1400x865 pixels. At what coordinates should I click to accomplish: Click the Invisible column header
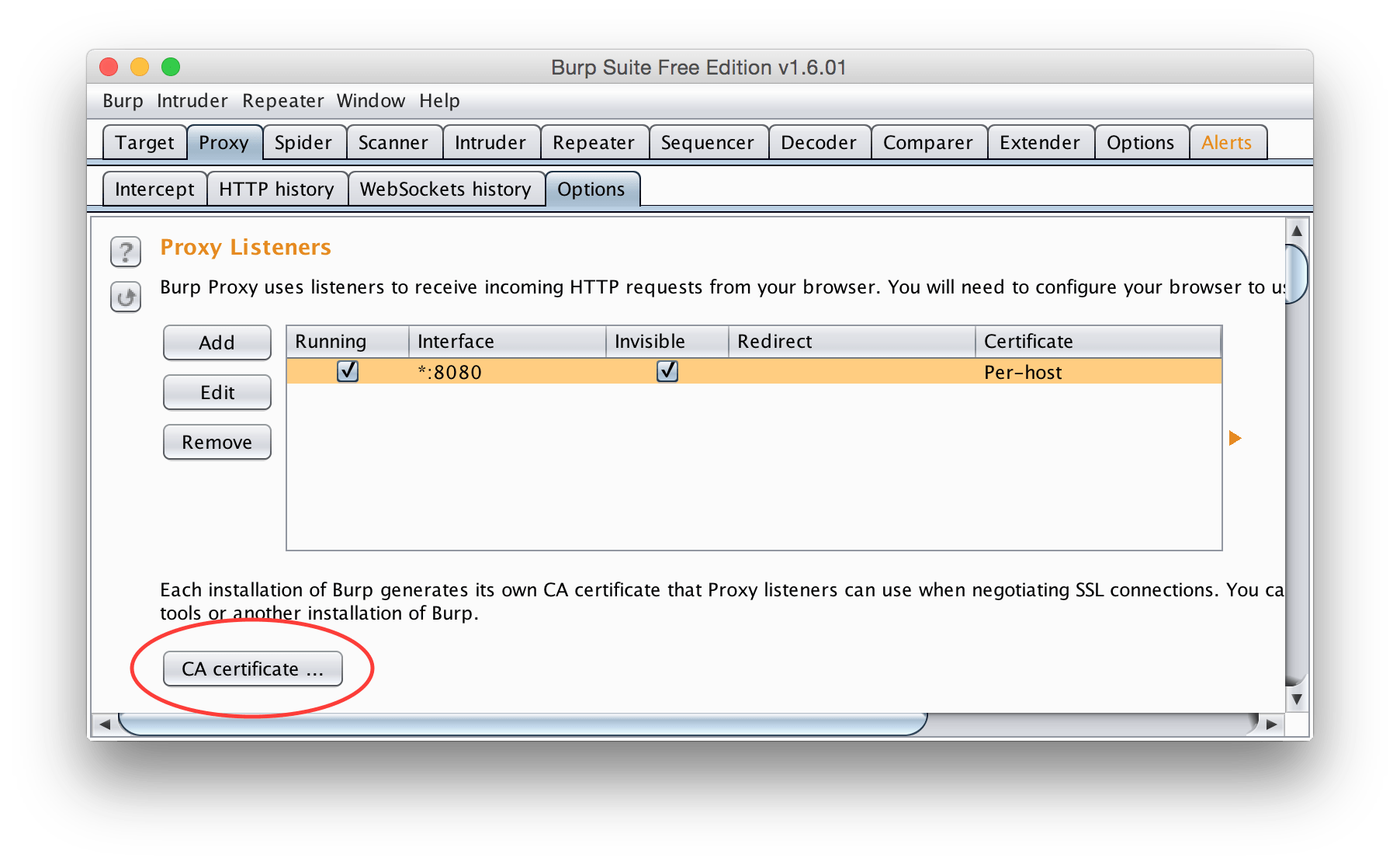pos(667,342)
